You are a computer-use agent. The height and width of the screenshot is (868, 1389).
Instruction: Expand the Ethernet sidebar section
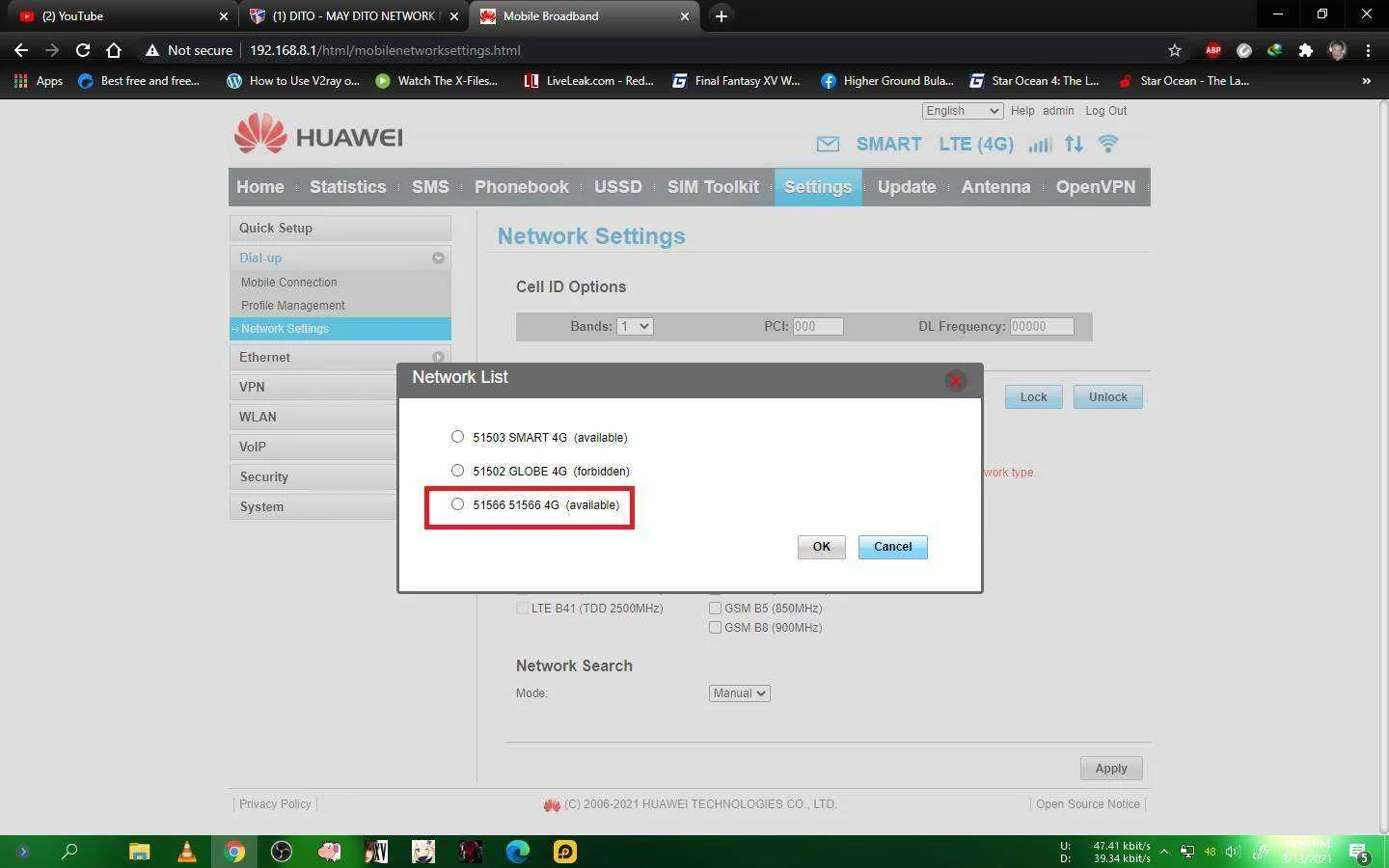(438, 358)
